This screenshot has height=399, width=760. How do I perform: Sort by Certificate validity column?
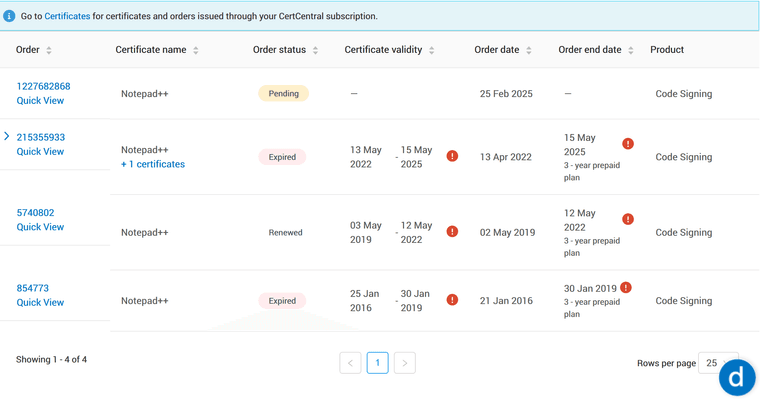431,50
